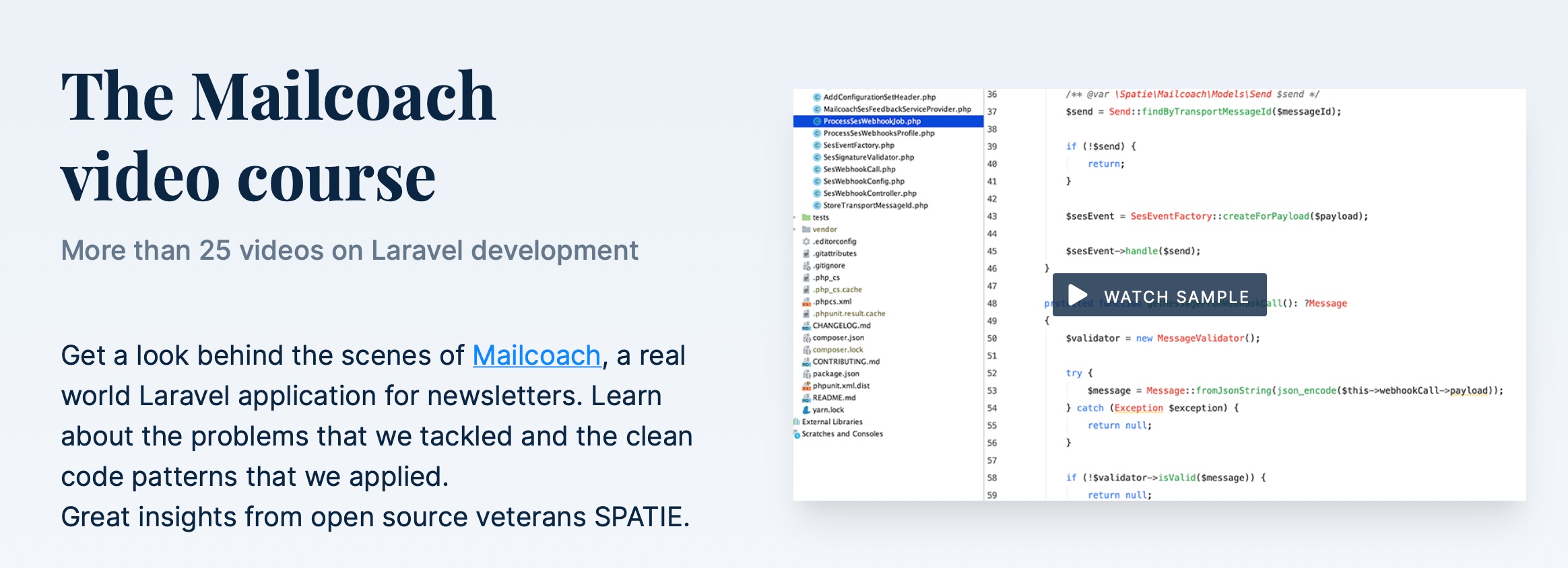The width and height of the screenshot is (1568, 568).
Task: Click the yarn.lock file name
Action: [x=828, y=410]
